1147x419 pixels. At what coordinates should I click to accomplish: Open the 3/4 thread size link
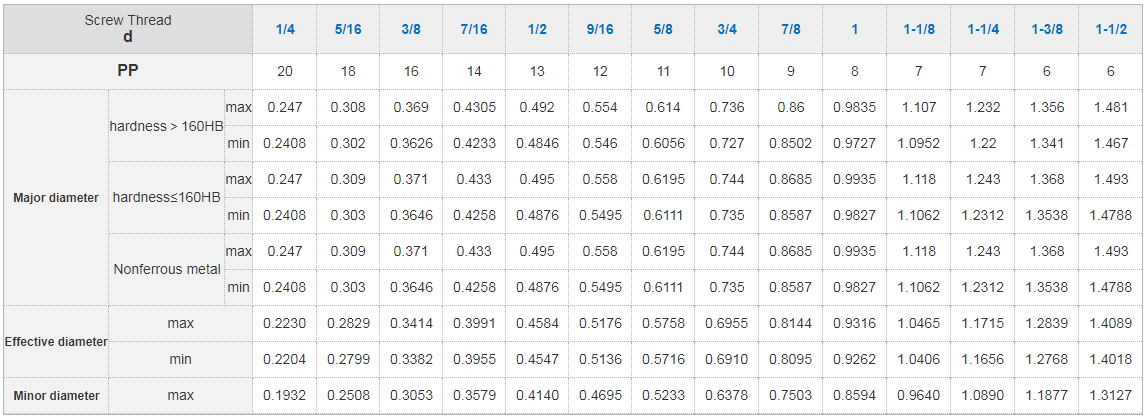click(x=727, y=30)
